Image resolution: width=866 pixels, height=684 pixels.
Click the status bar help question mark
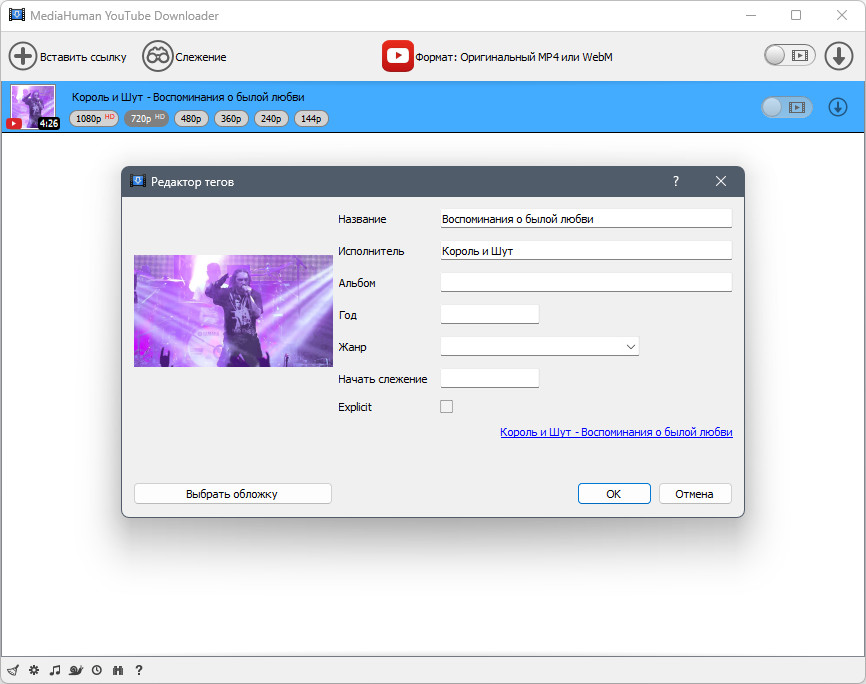point(139,670)
